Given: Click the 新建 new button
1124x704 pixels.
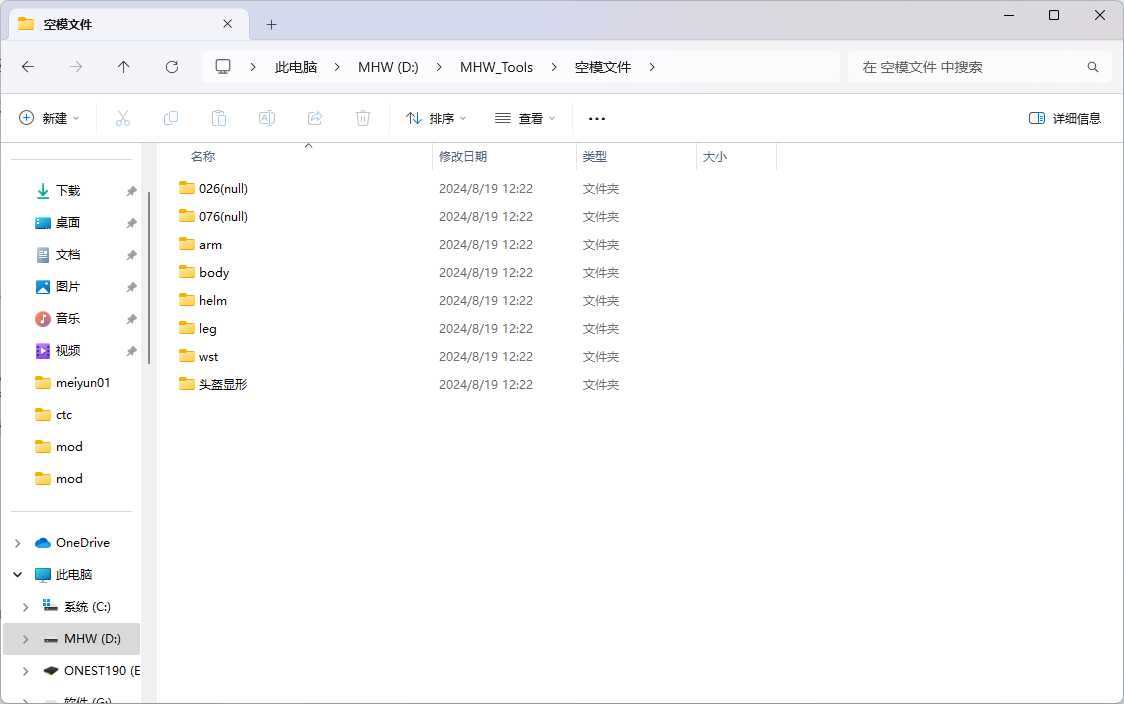Looking at the screenshot, I should click(x=49, y=118).
